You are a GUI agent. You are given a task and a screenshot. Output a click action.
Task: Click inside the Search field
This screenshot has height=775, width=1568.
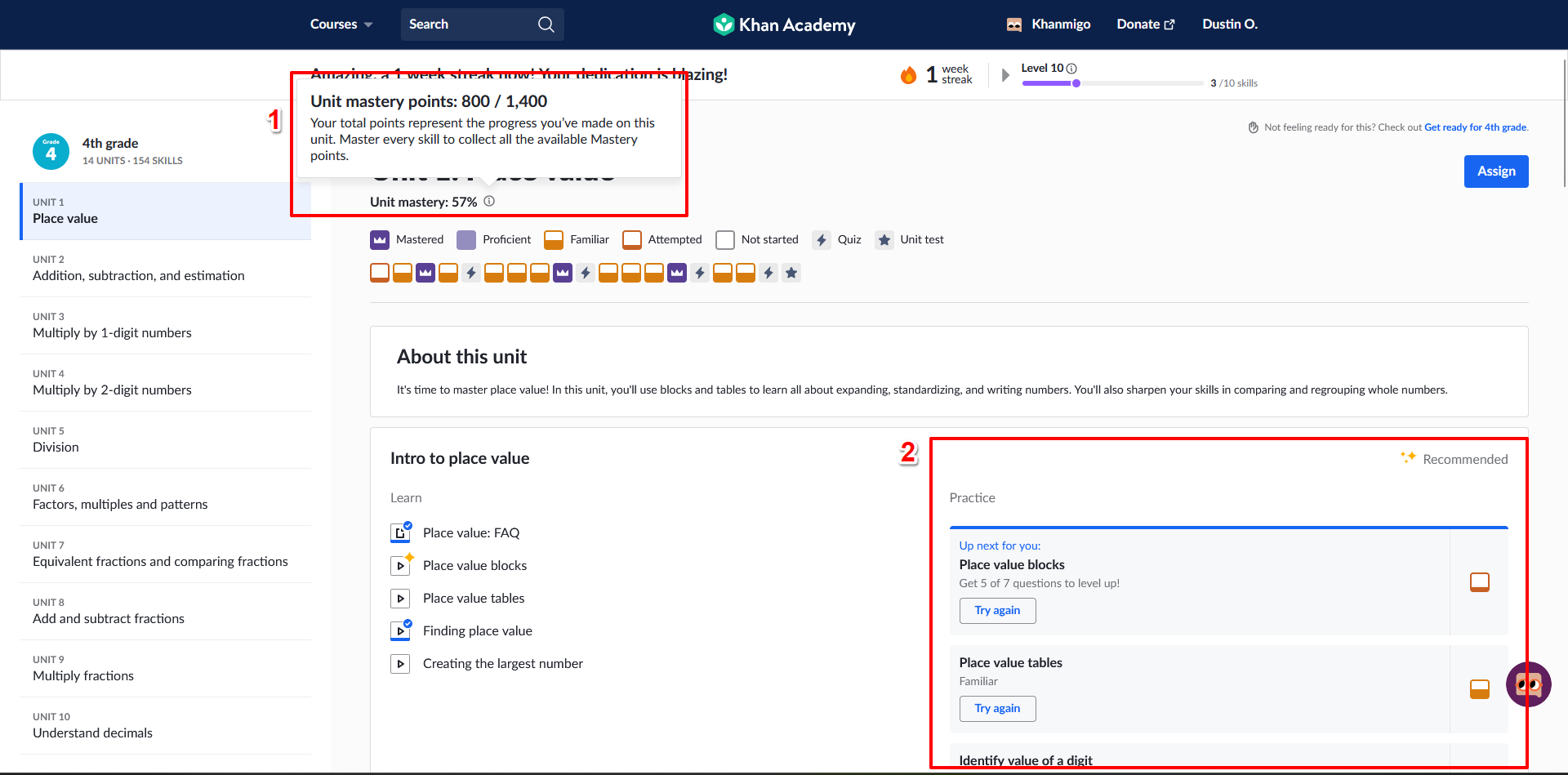click(x=465, y=24)
